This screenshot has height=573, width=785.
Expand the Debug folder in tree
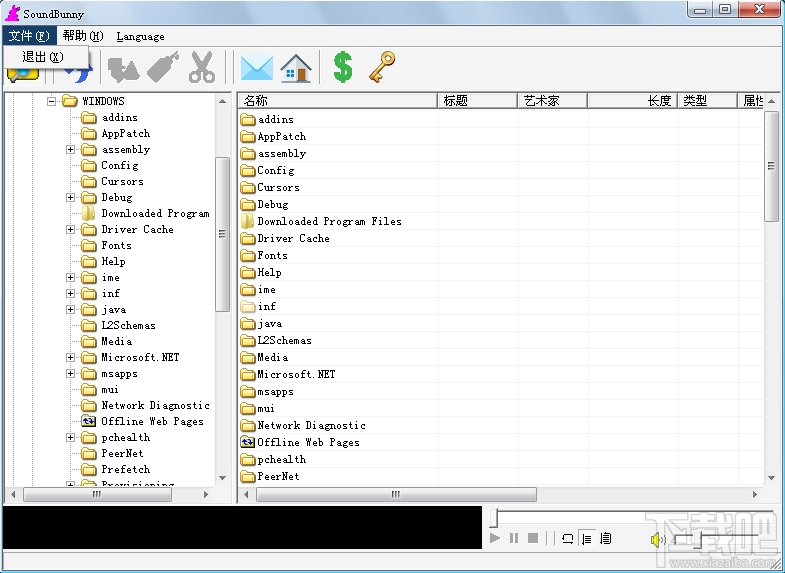(x=70, y=197)
